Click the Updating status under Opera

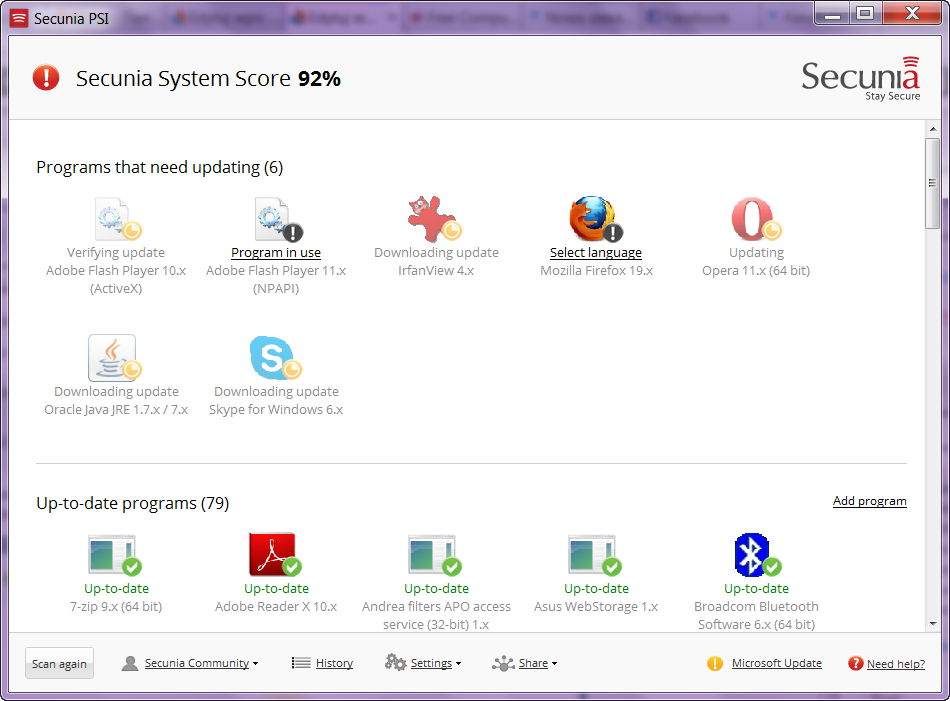tap(756, 253)
